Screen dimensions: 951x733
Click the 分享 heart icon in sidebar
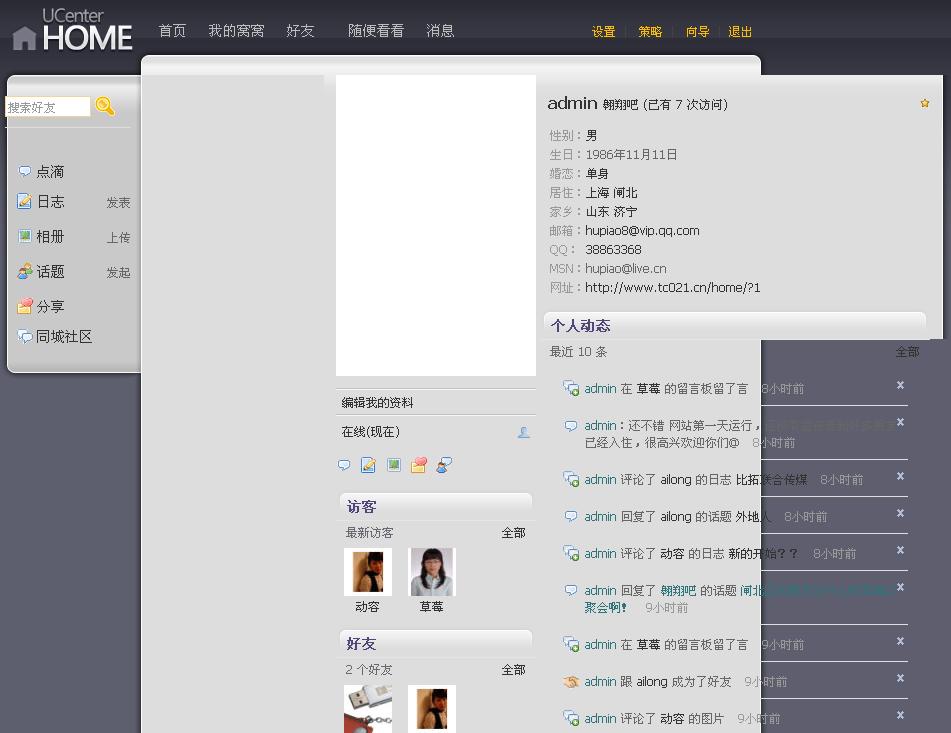click(24, 306)
